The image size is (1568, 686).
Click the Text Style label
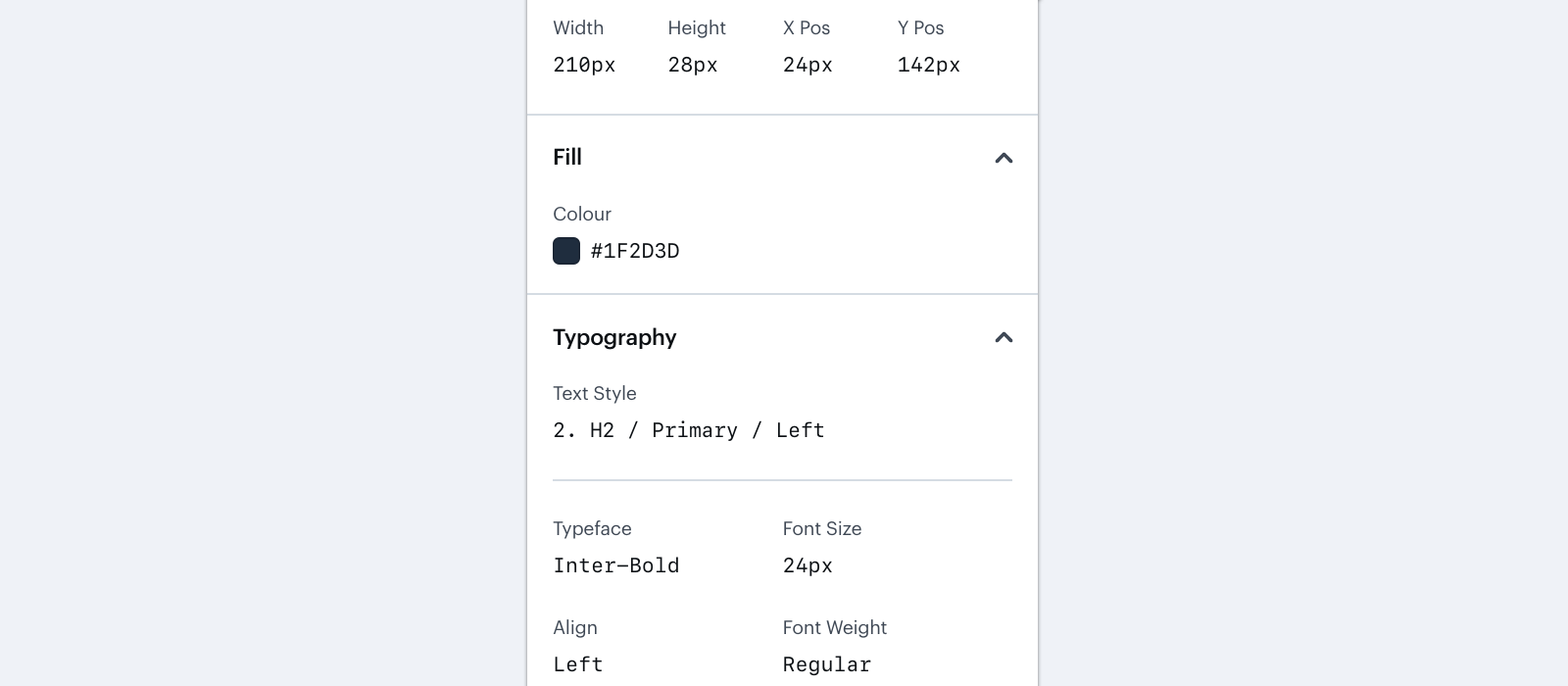pos(595,393)
